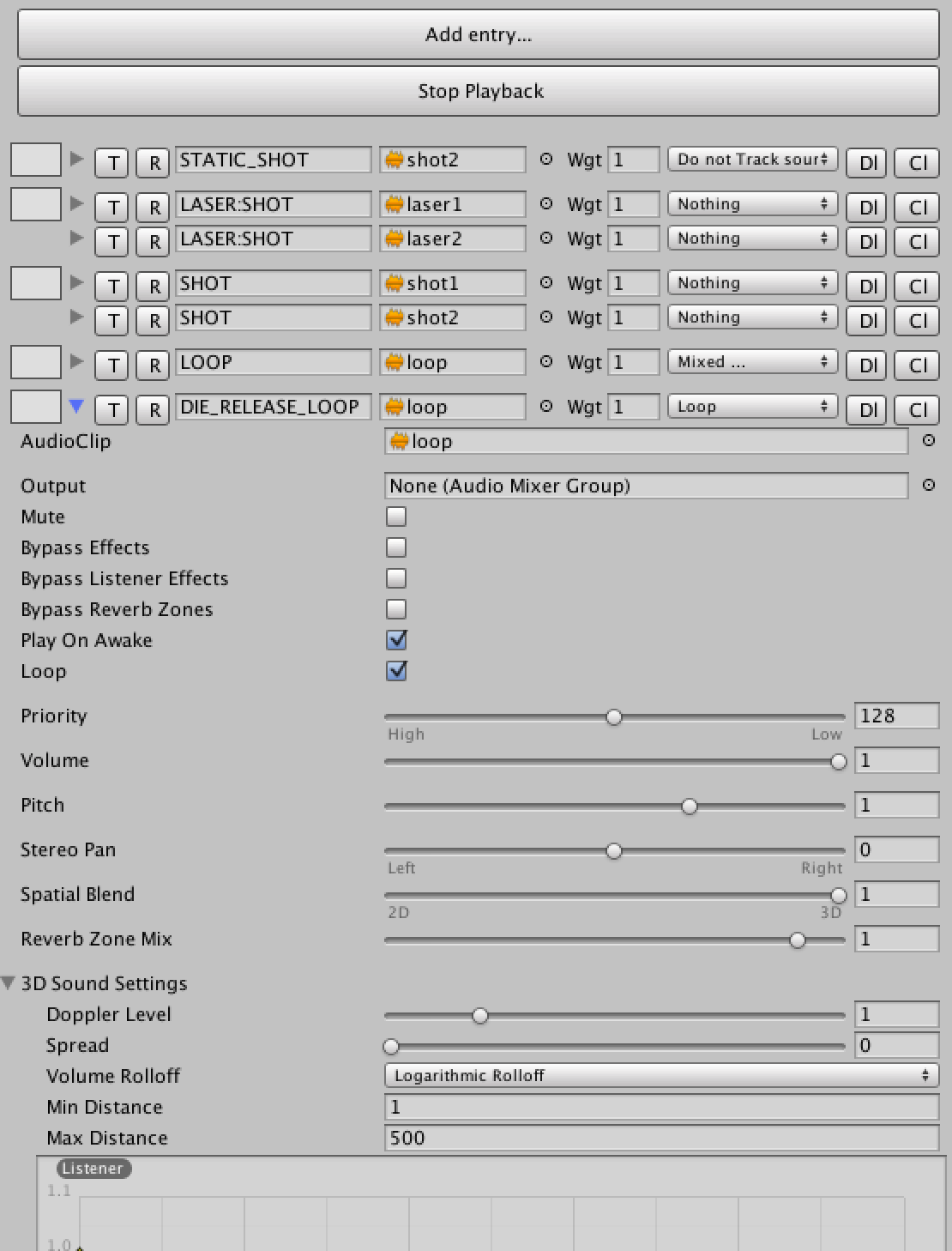The width and height of the screenshot is (952, 1251).
Task: Open object picker for AudioClip loop field
Action: 928,441
